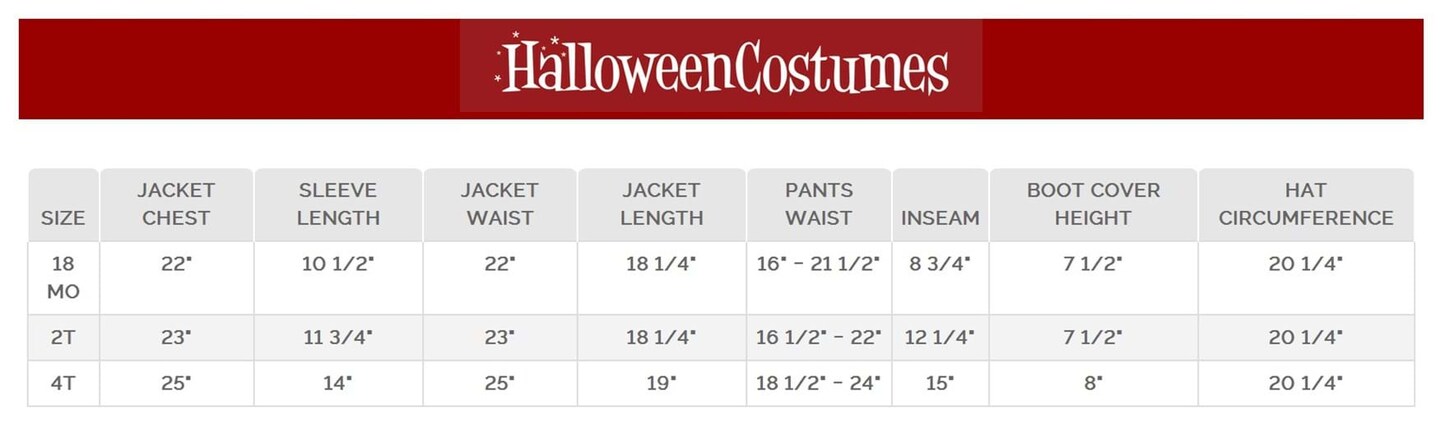Click the 8" boot cover height cell
Viewport: 1440px width, 434px height.
point(1093,383)
